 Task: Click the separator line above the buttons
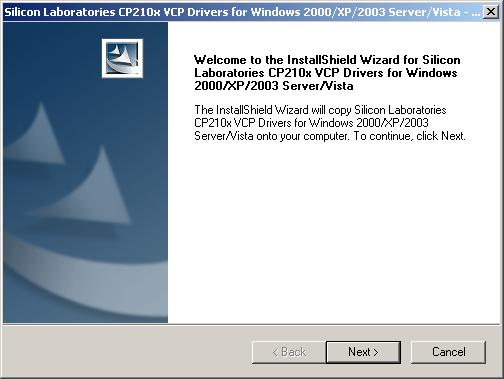(252, 324)
